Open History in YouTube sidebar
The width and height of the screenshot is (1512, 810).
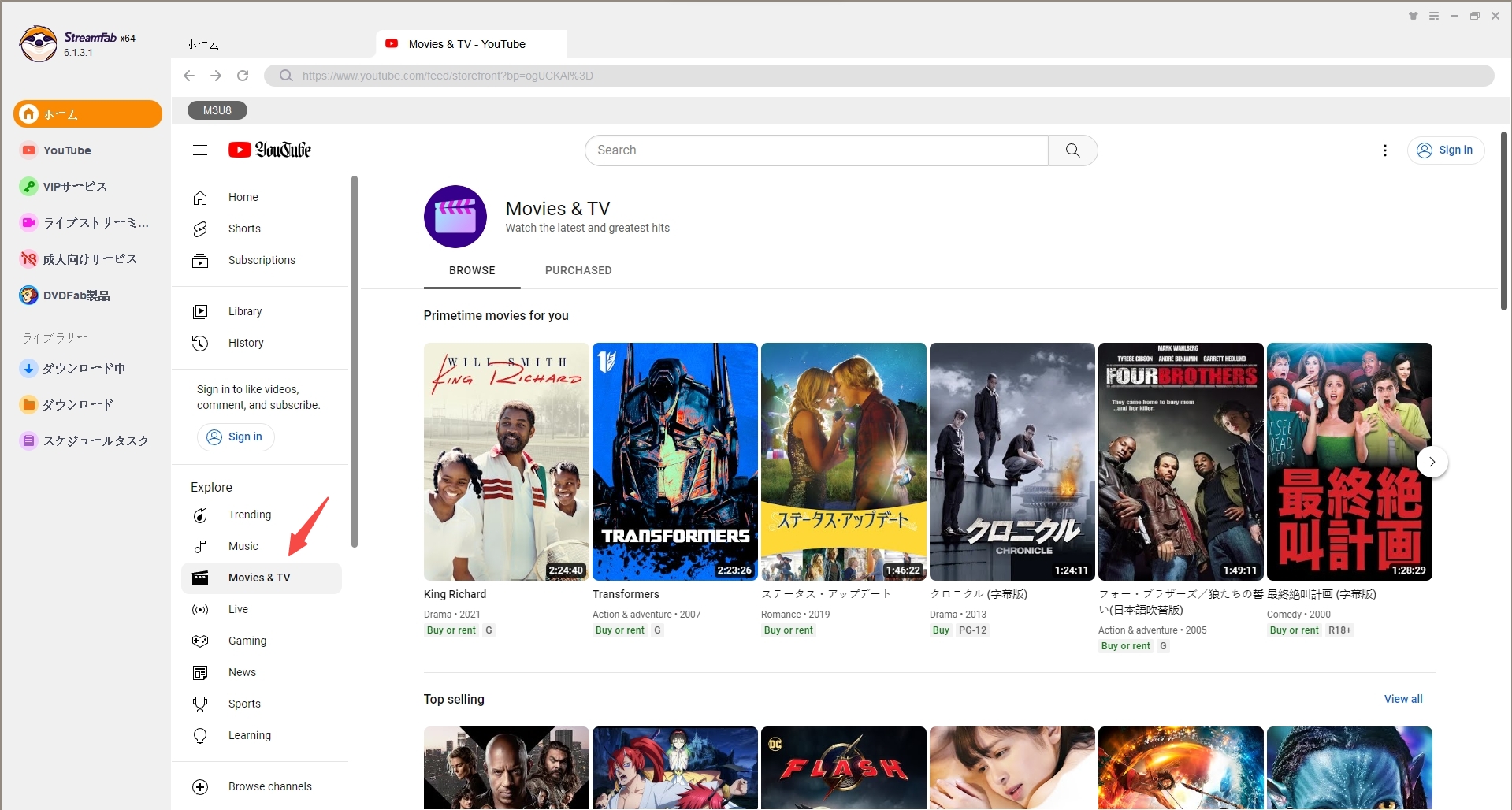[262, 343]
